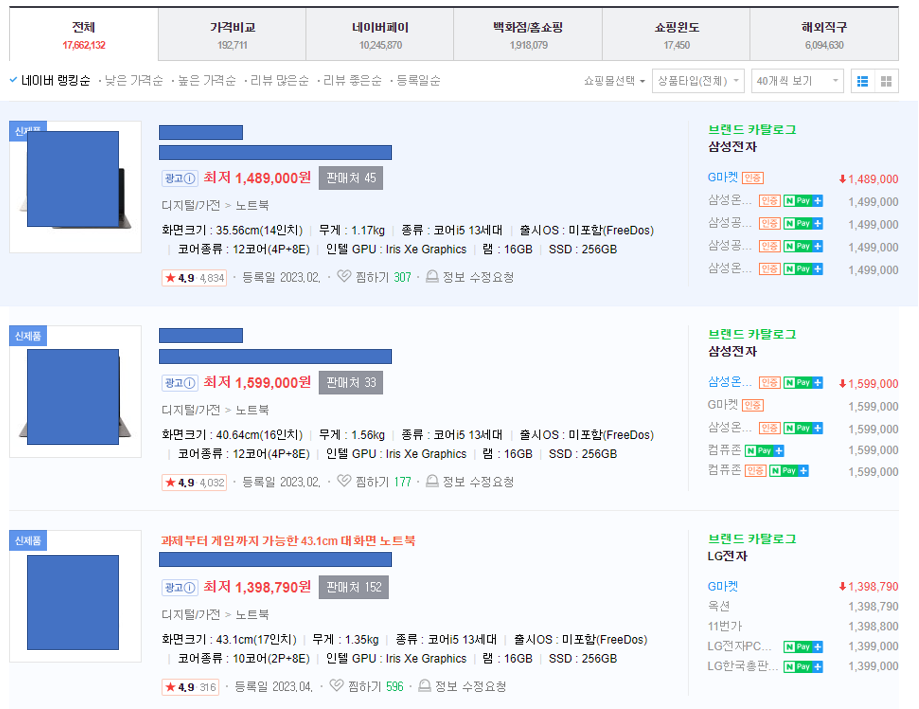919x709 pixels.
Task: Switch to list view icon
Action: 862,81
